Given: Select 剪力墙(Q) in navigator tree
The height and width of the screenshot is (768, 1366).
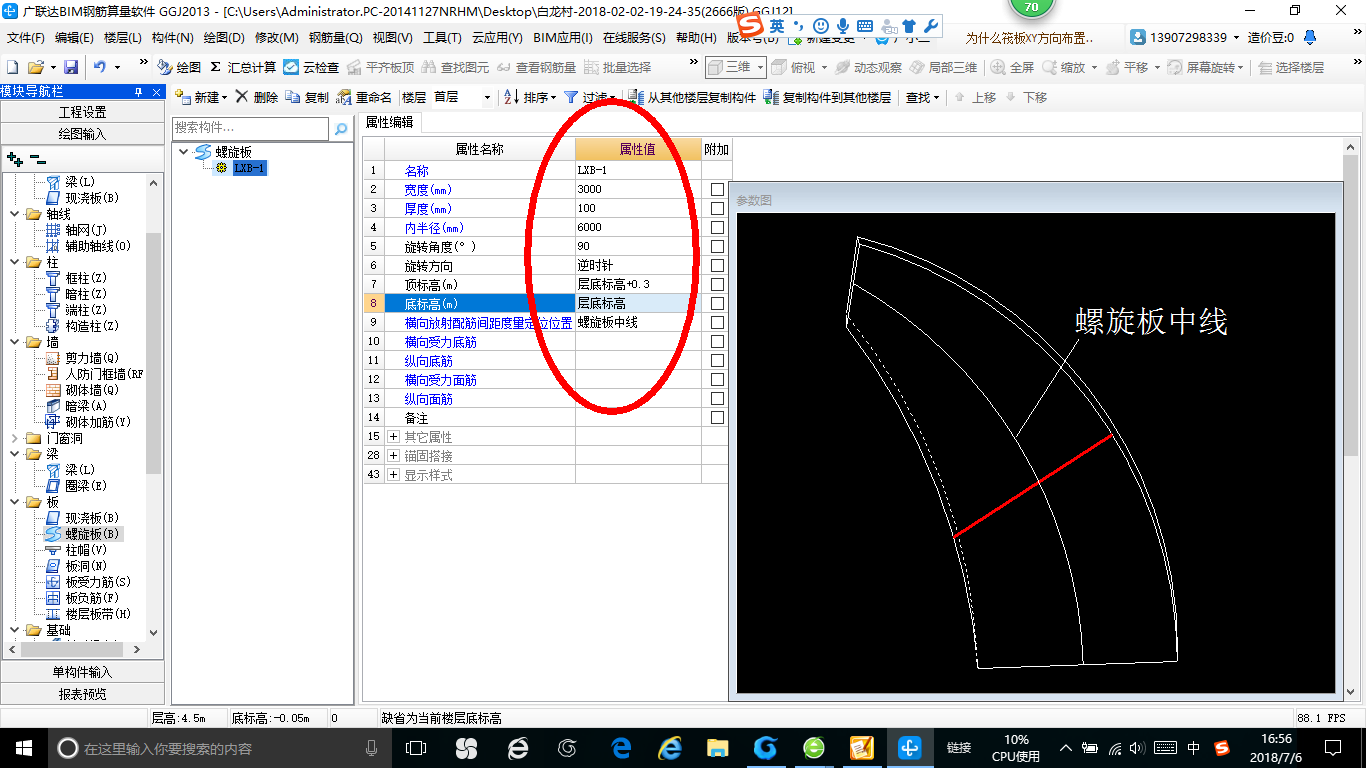Looking at the screenshot, I should point(92,358).
